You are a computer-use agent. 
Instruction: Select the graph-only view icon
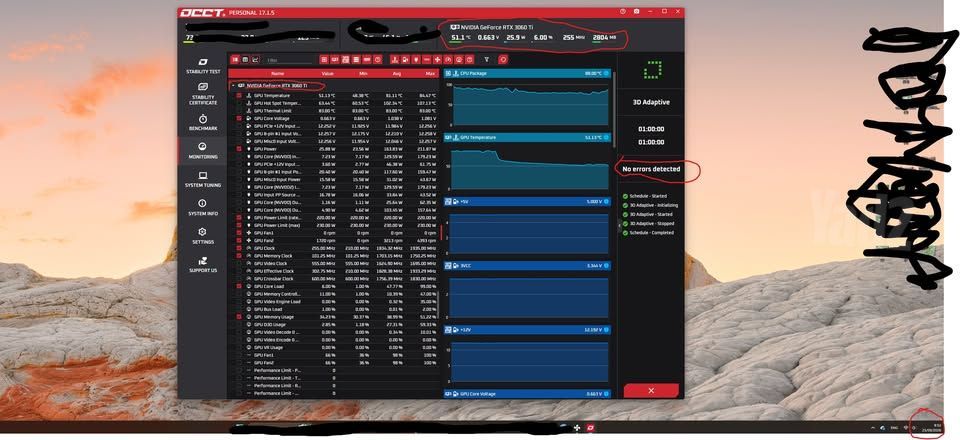coord(255,59)
